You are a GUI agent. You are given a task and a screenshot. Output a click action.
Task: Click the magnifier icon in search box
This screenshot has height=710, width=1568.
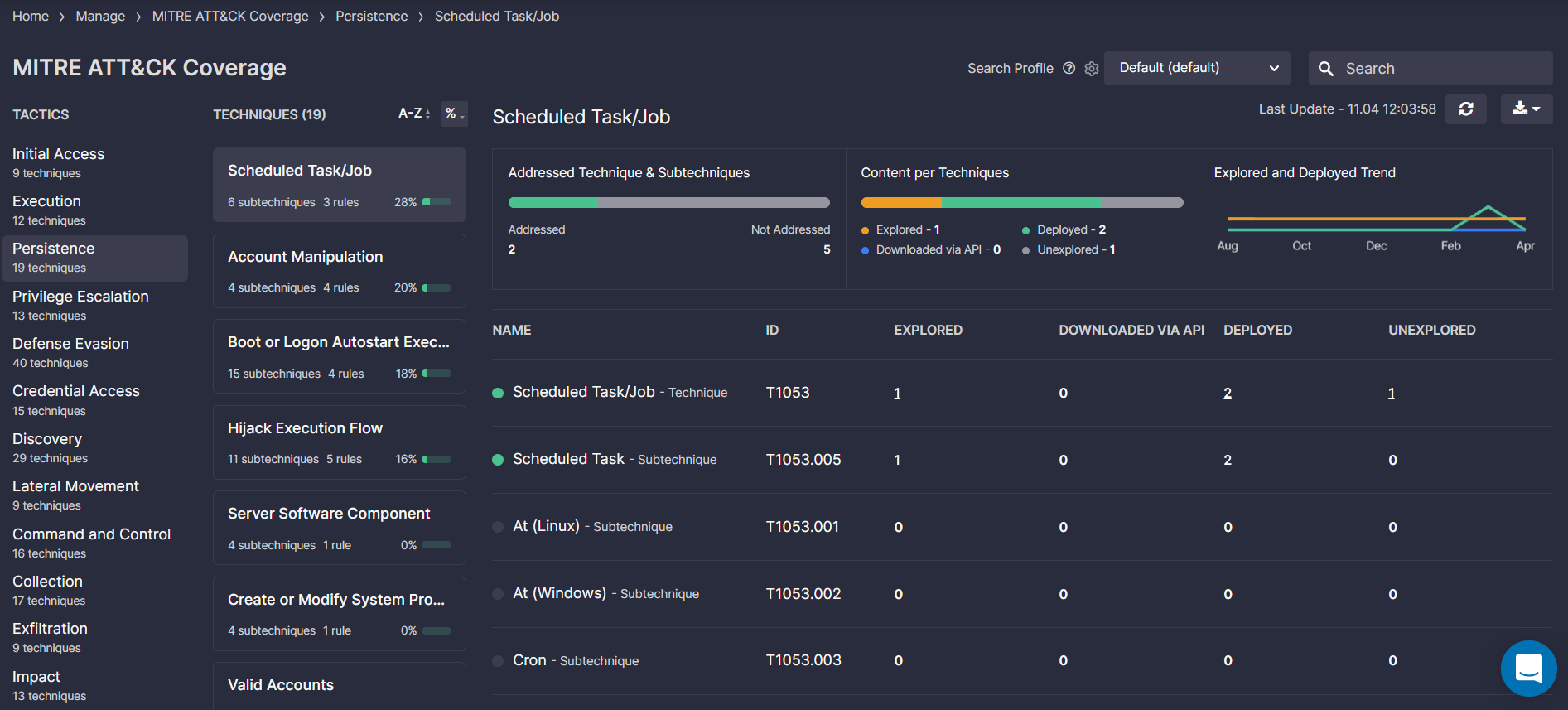coord(1326,69)
